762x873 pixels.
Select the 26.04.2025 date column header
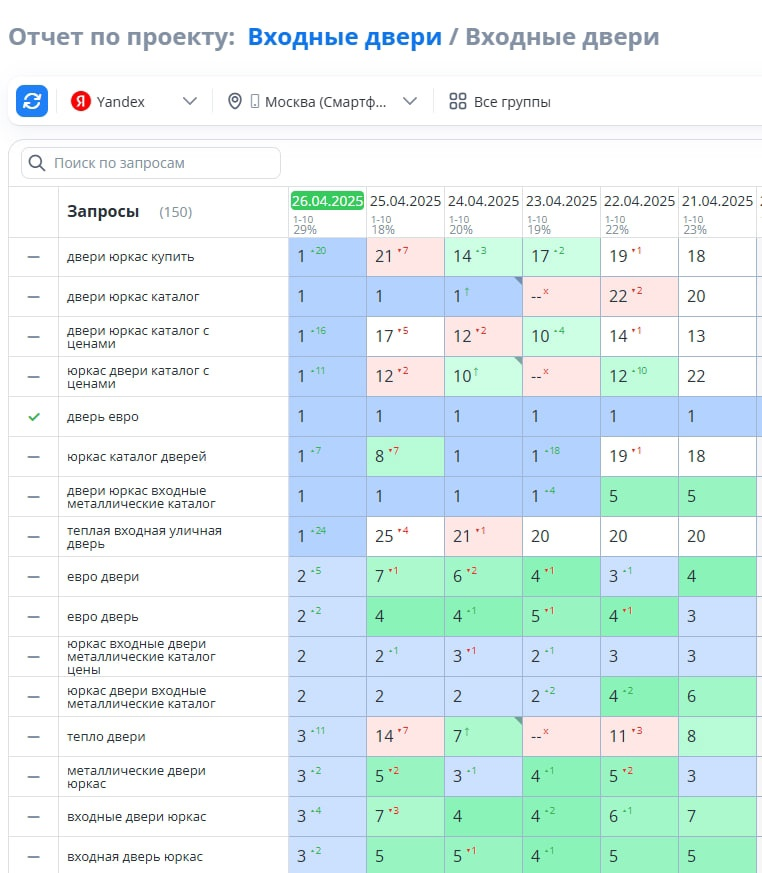coord(327,201)
